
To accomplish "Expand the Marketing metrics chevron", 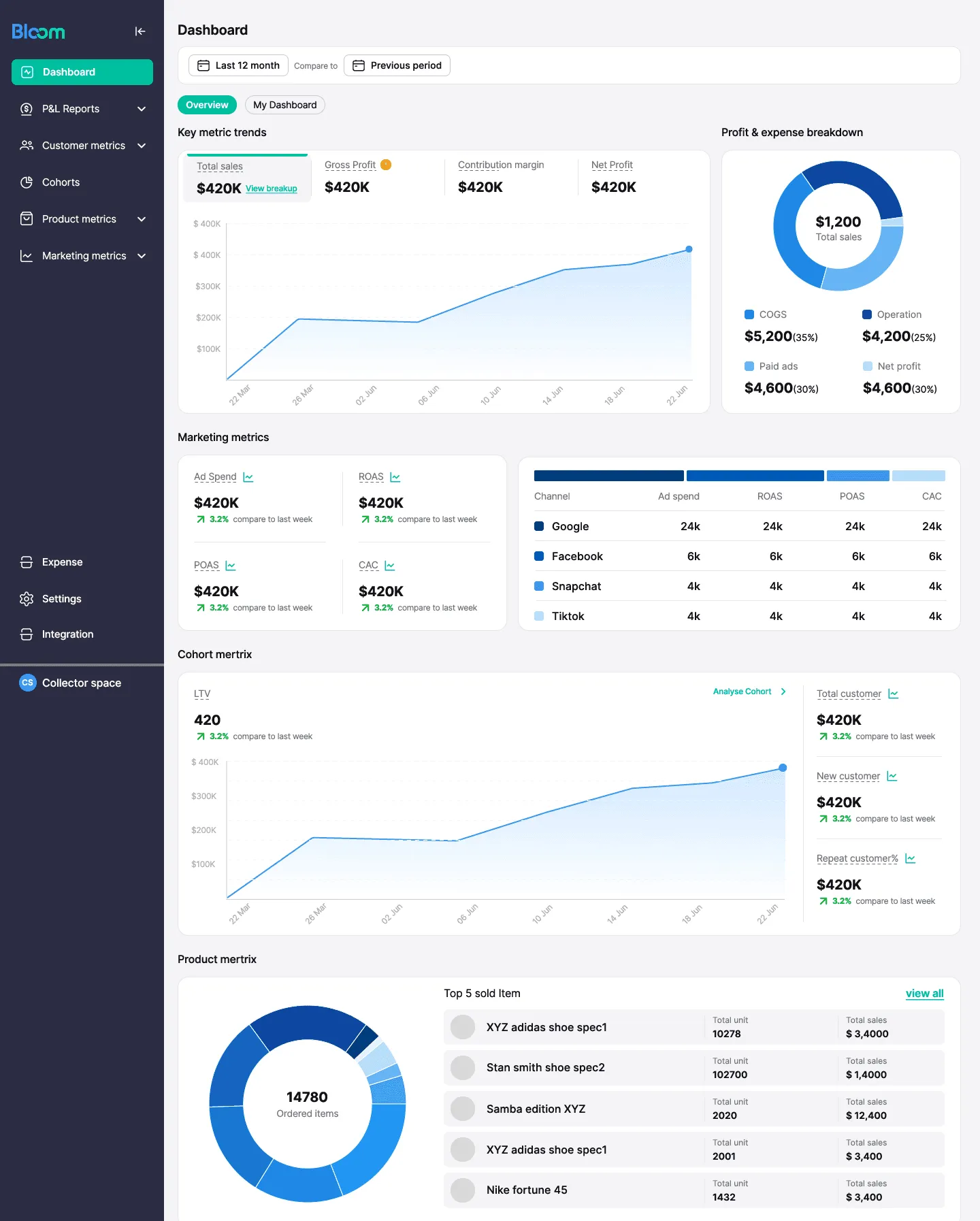I will tap(142, 256).
